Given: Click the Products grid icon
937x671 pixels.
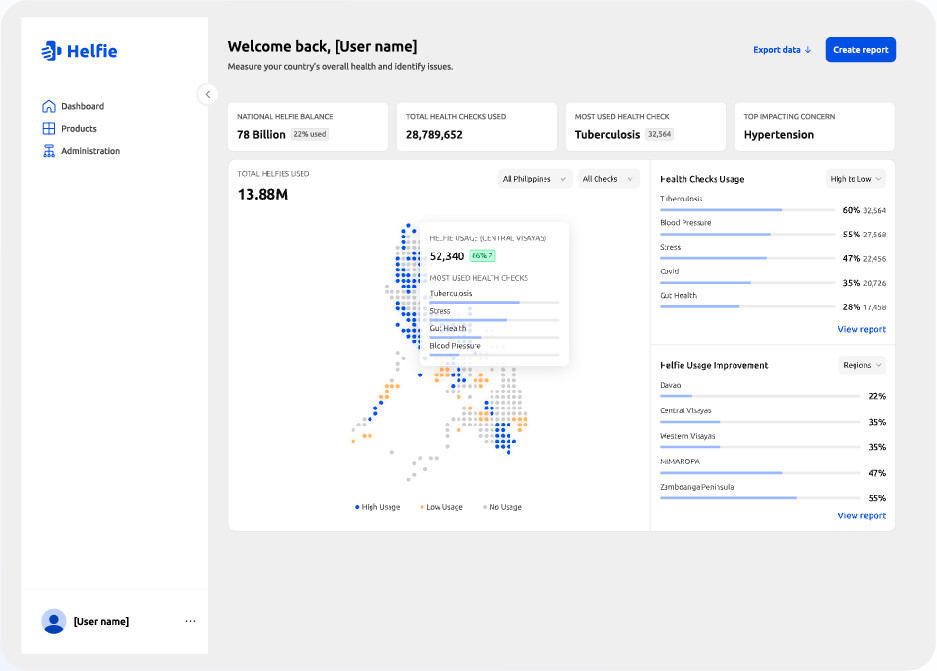Looking at the screenshot, I should coord(48,129).
